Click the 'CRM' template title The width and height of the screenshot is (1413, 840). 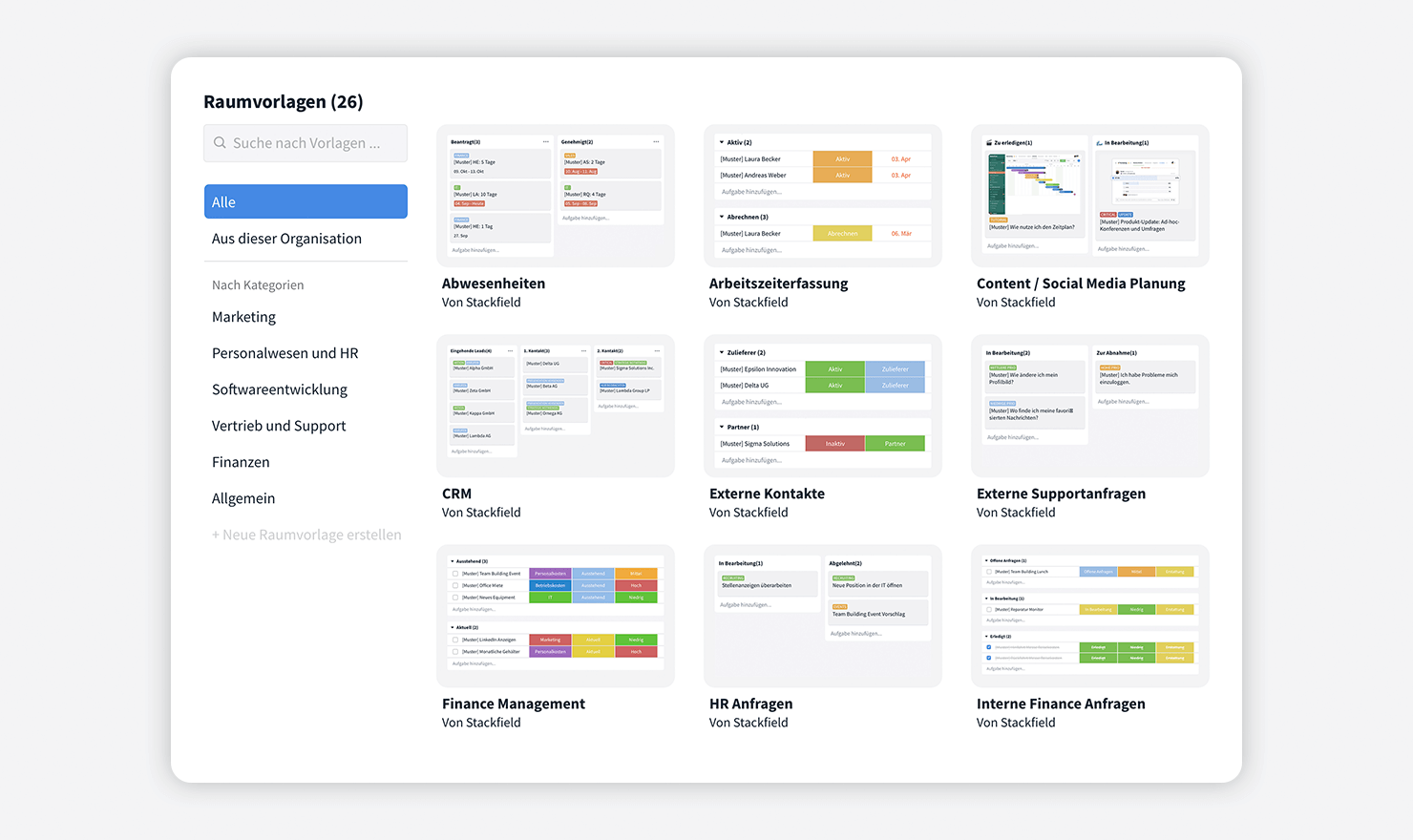click(456, 493)
